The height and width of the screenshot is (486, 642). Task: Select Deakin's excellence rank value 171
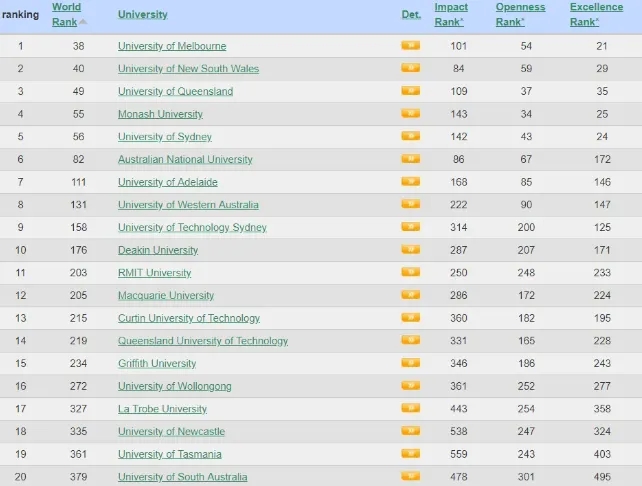click(602, 250)
